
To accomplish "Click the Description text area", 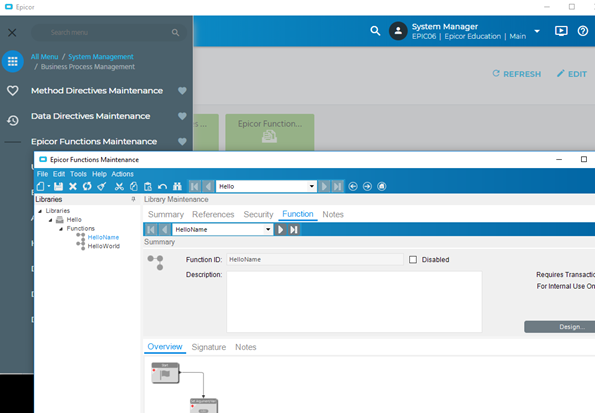I will pos(354,302).
